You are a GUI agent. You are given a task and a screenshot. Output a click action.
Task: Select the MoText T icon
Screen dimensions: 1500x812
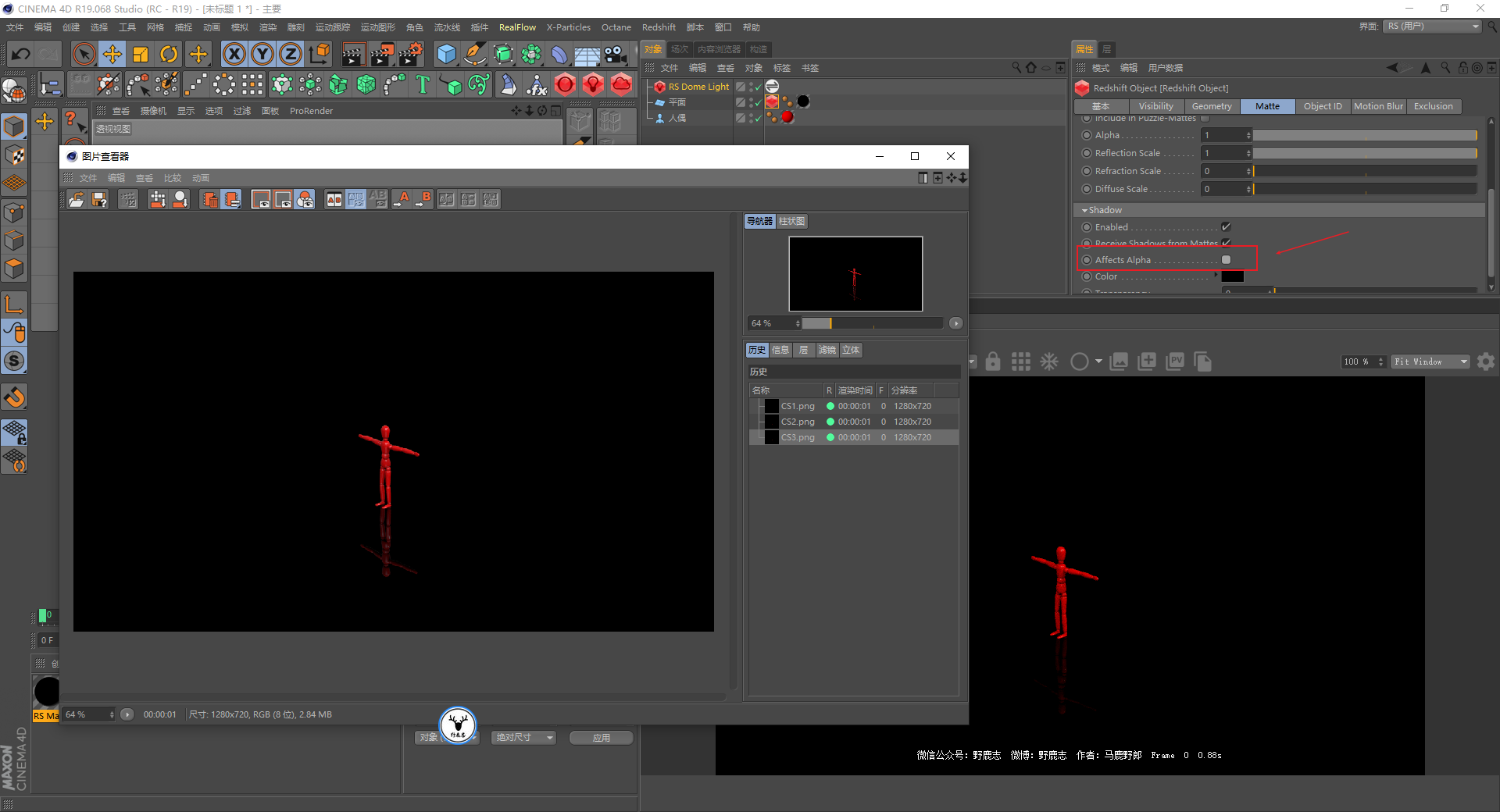(423, 84)
